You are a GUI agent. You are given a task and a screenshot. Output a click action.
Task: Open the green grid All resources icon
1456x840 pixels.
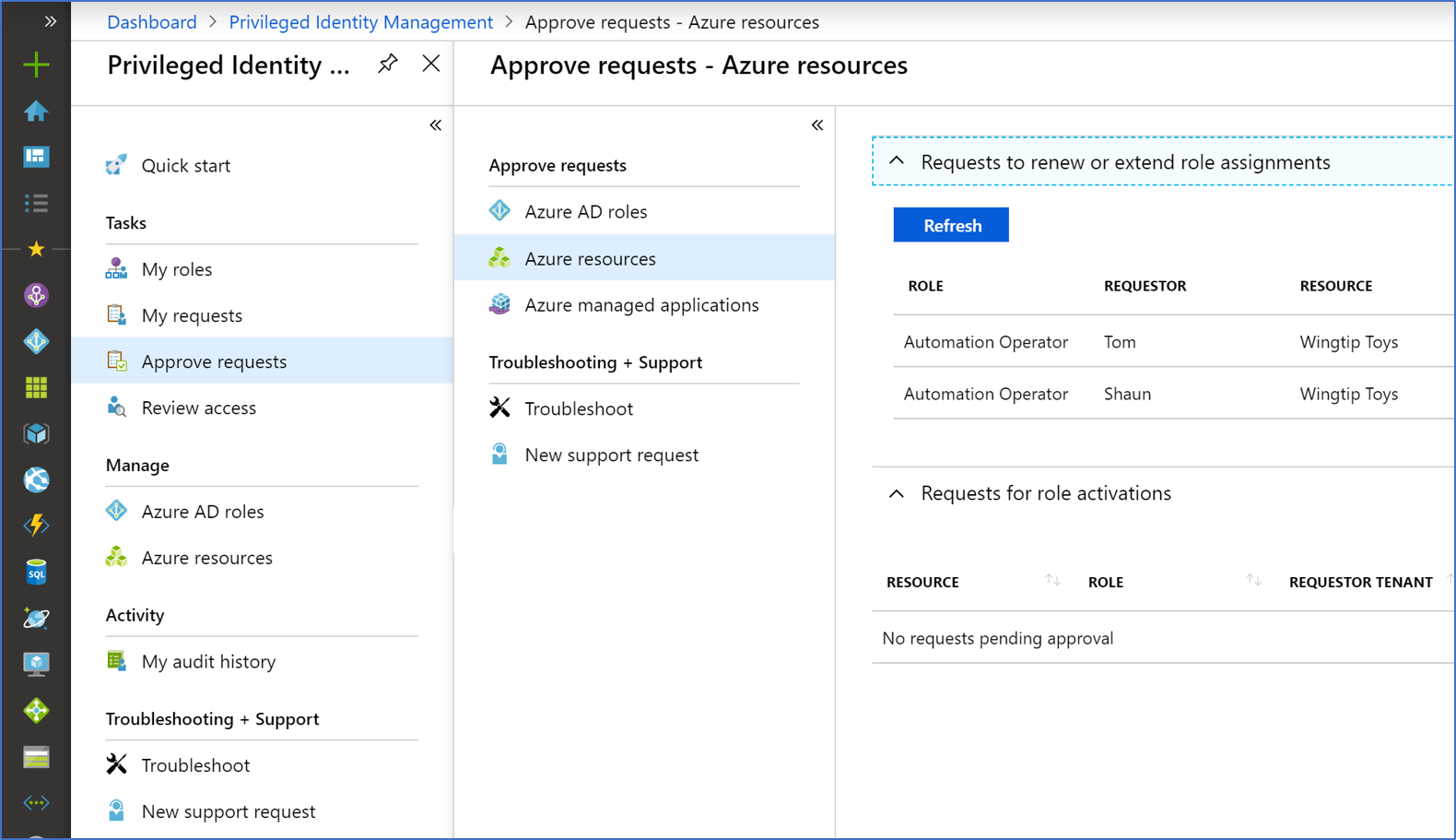[x=36, y=387]
